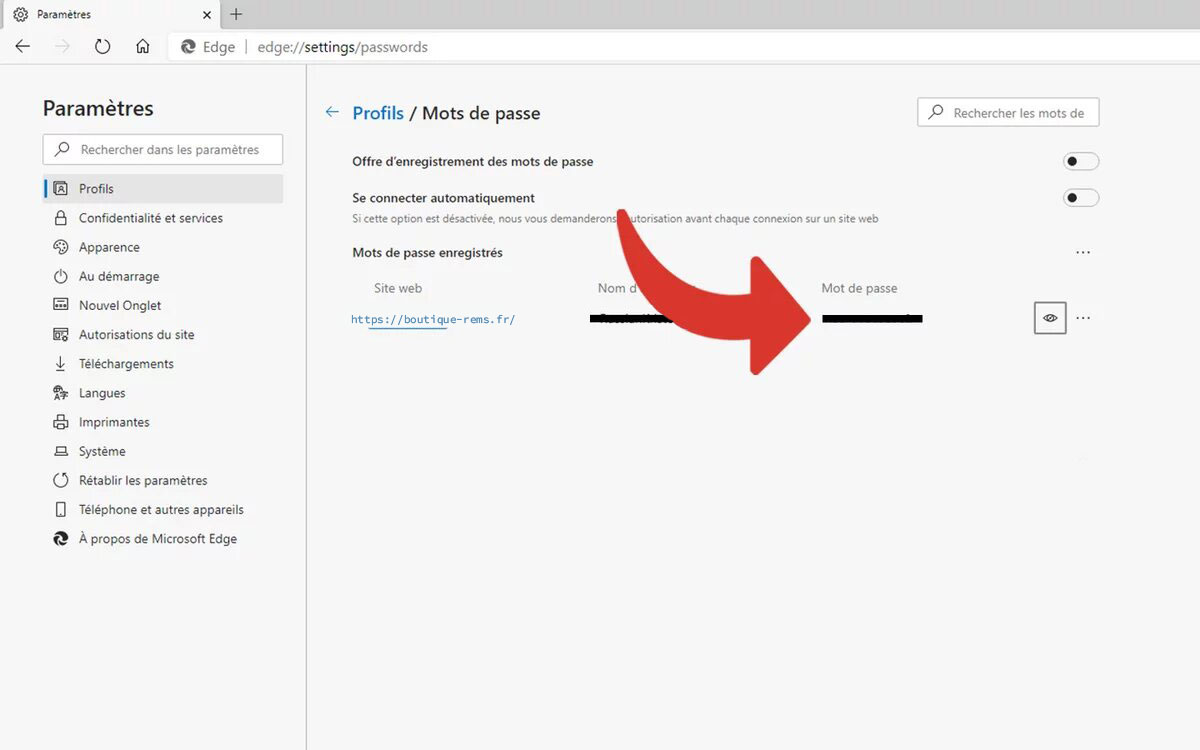Toggle Se connecter automatiquement switch

1080,198
